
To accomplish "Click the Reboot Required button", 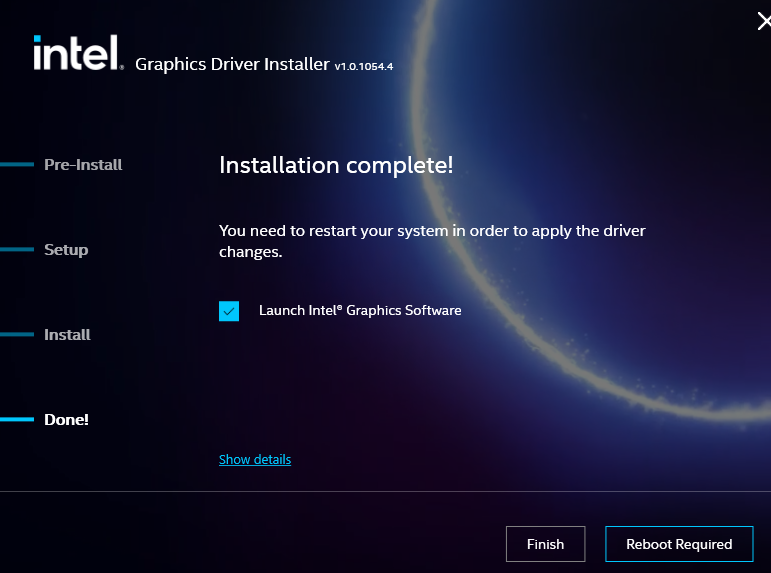I will click(x=679, y=544).
